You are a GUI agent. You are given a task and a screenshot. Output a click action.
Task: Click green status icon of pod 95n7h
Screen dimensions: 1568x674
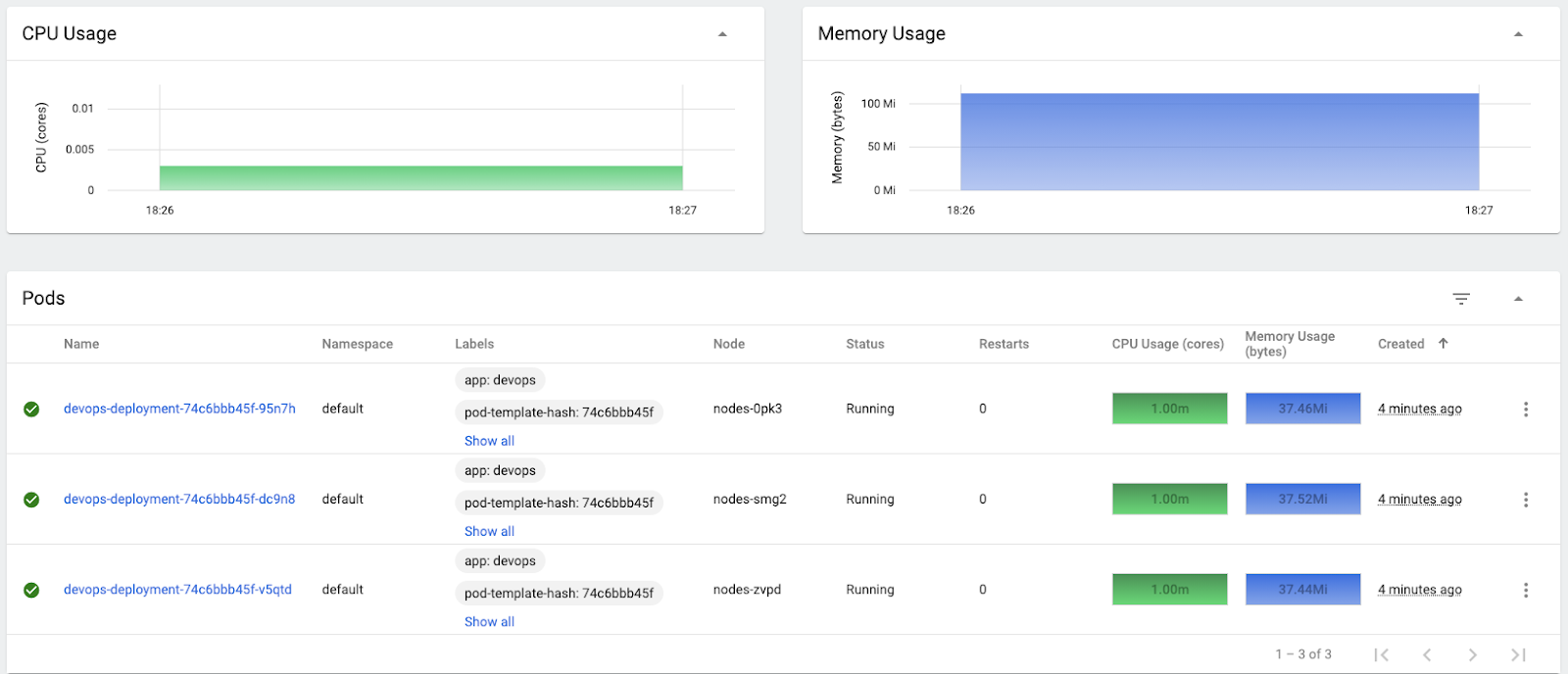coord(31,409)
